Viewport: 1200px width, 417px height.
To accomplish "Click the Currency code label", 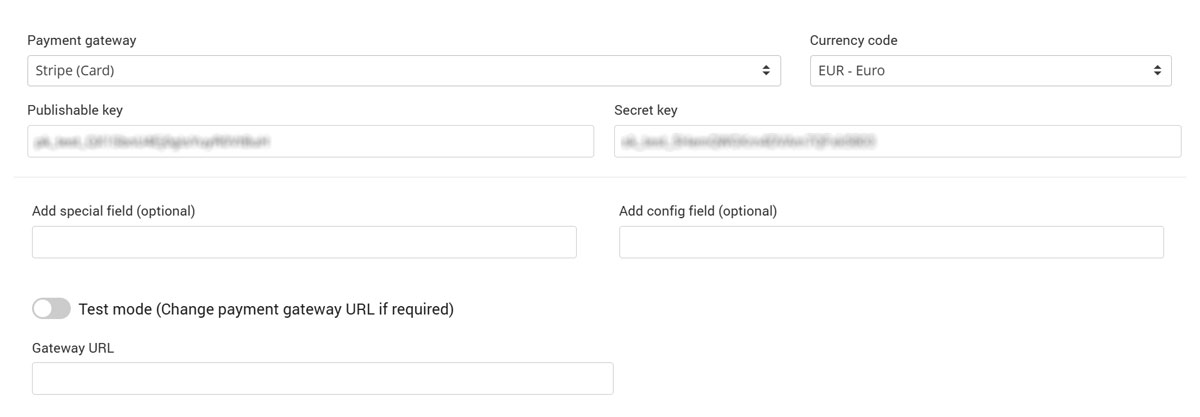I will tap(853, 41).
